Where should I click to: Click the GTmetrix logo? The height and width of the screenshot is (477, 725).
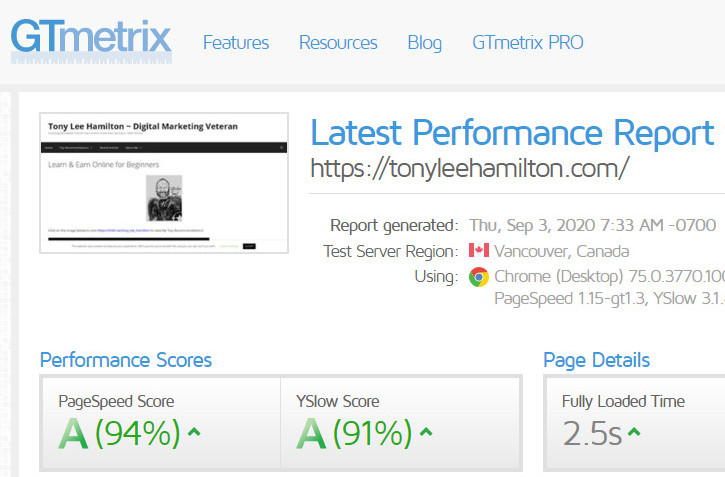tap(91, 41)
